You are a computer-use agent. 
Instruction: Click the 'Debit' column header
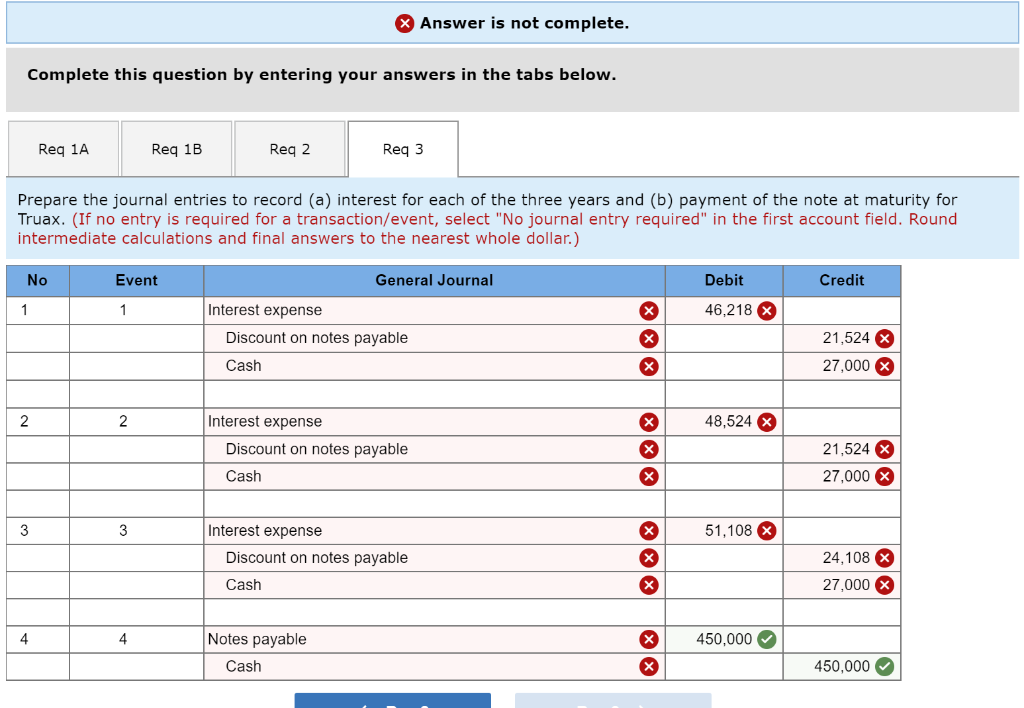pos(724,281)
